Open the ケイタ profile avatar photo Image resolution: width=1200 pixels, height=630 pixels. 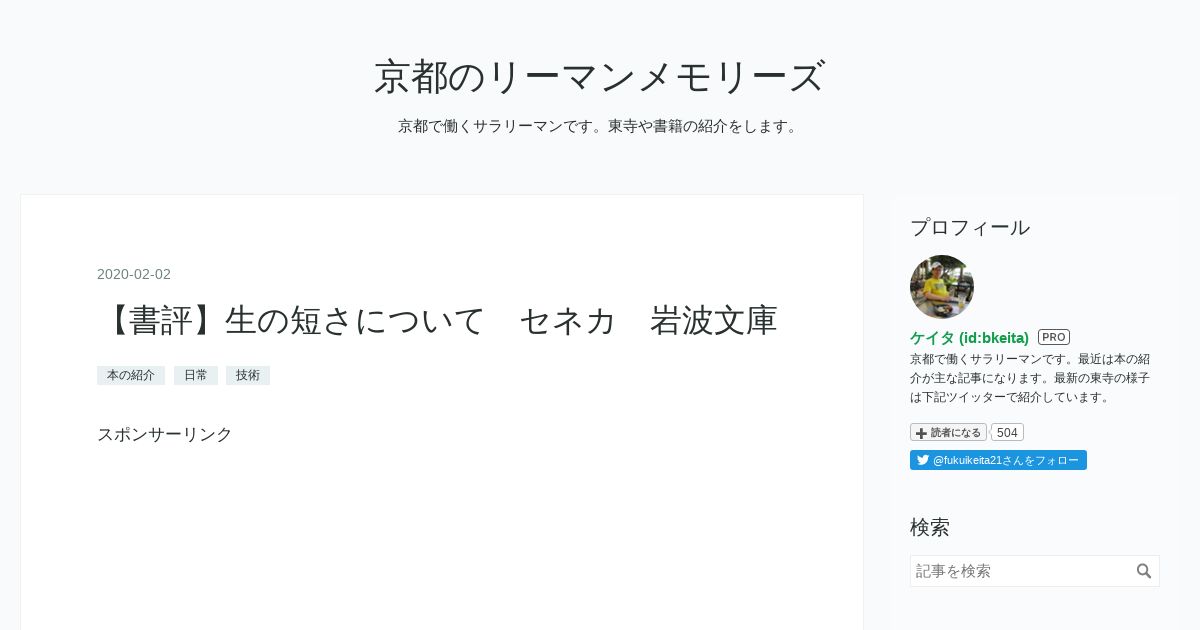942,287
